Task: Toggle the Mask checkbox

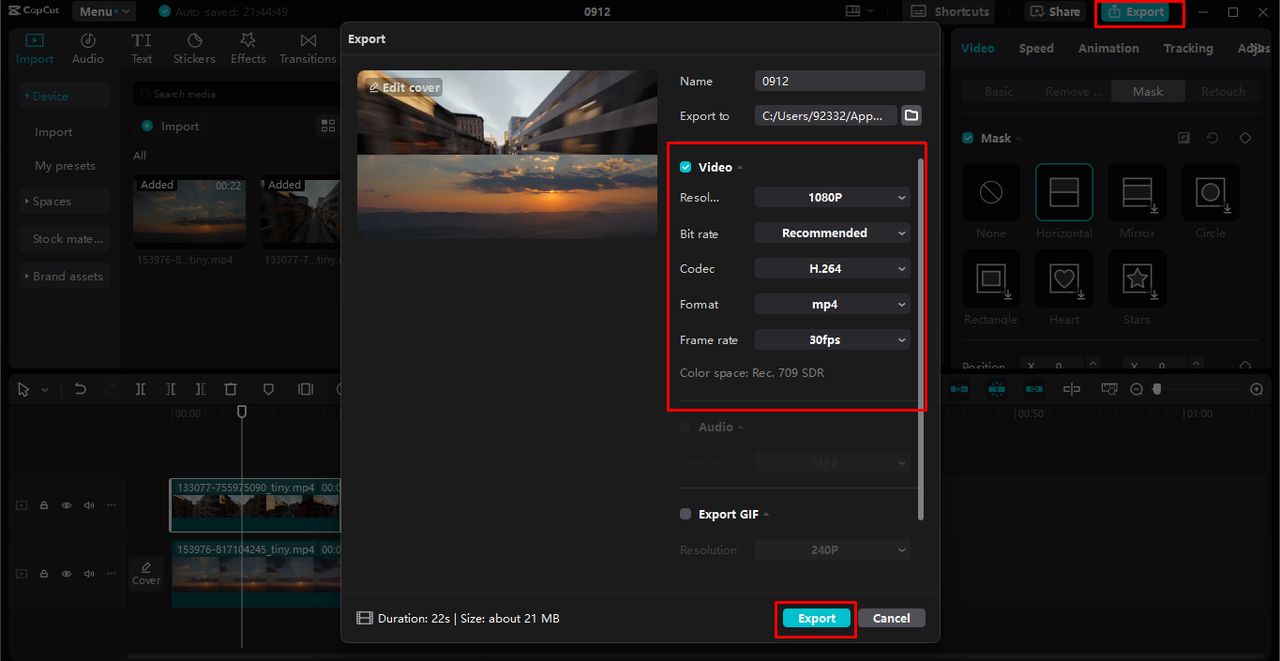Action: click(968, 138)
